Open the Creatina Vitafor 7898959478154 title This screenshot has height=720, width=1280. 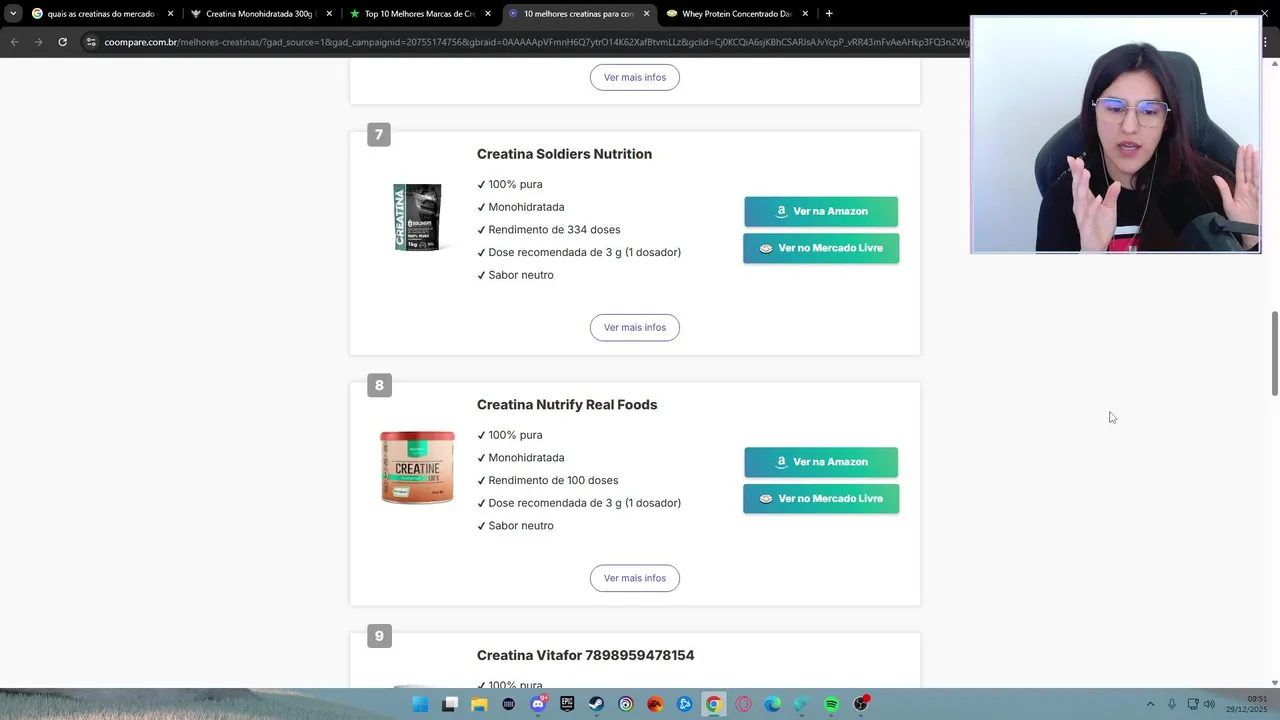[585, 655]
